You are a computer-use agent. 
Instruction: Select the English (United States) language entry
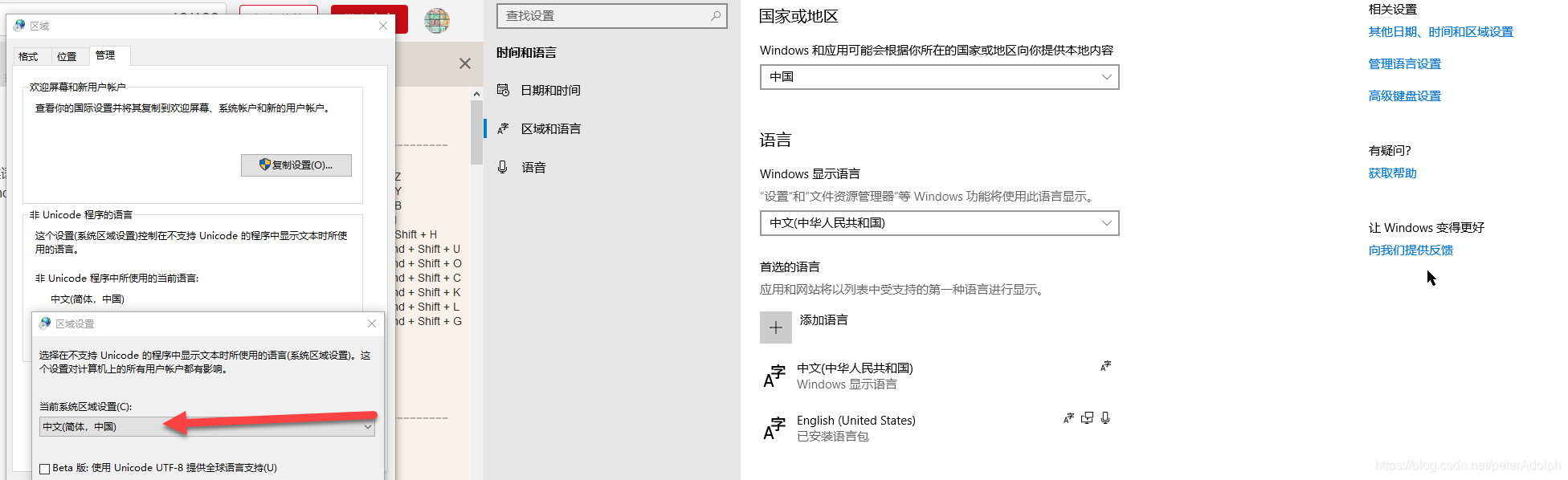tap(940, 429)
